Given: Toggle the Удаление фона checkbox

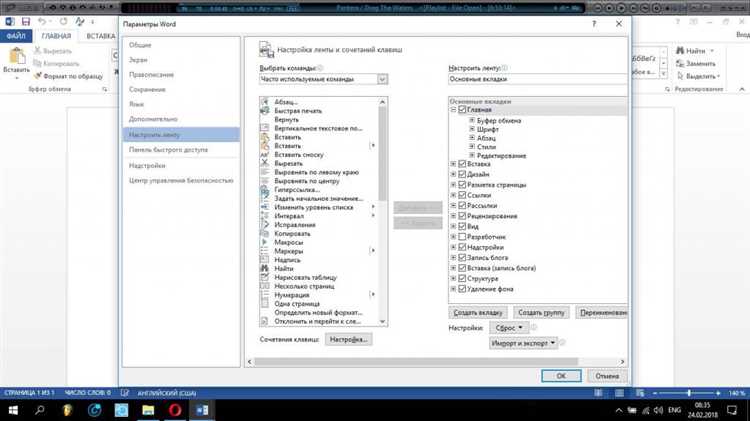Looking at the screenshot, I should [x=462, y=289].
